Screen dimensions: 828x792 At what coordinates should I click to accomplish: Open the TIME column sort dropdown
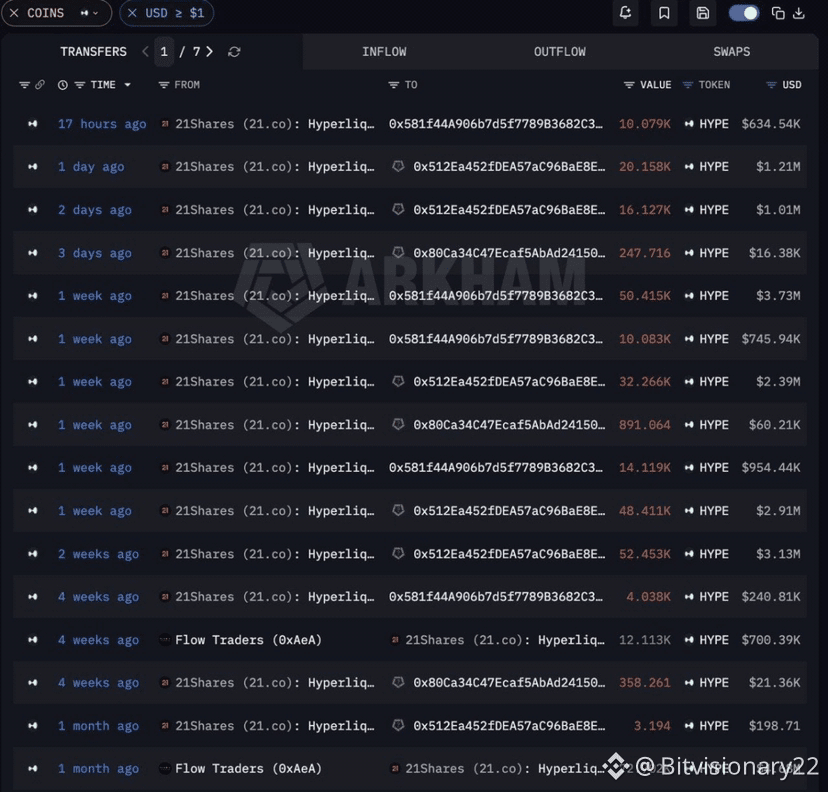(127, 85)
